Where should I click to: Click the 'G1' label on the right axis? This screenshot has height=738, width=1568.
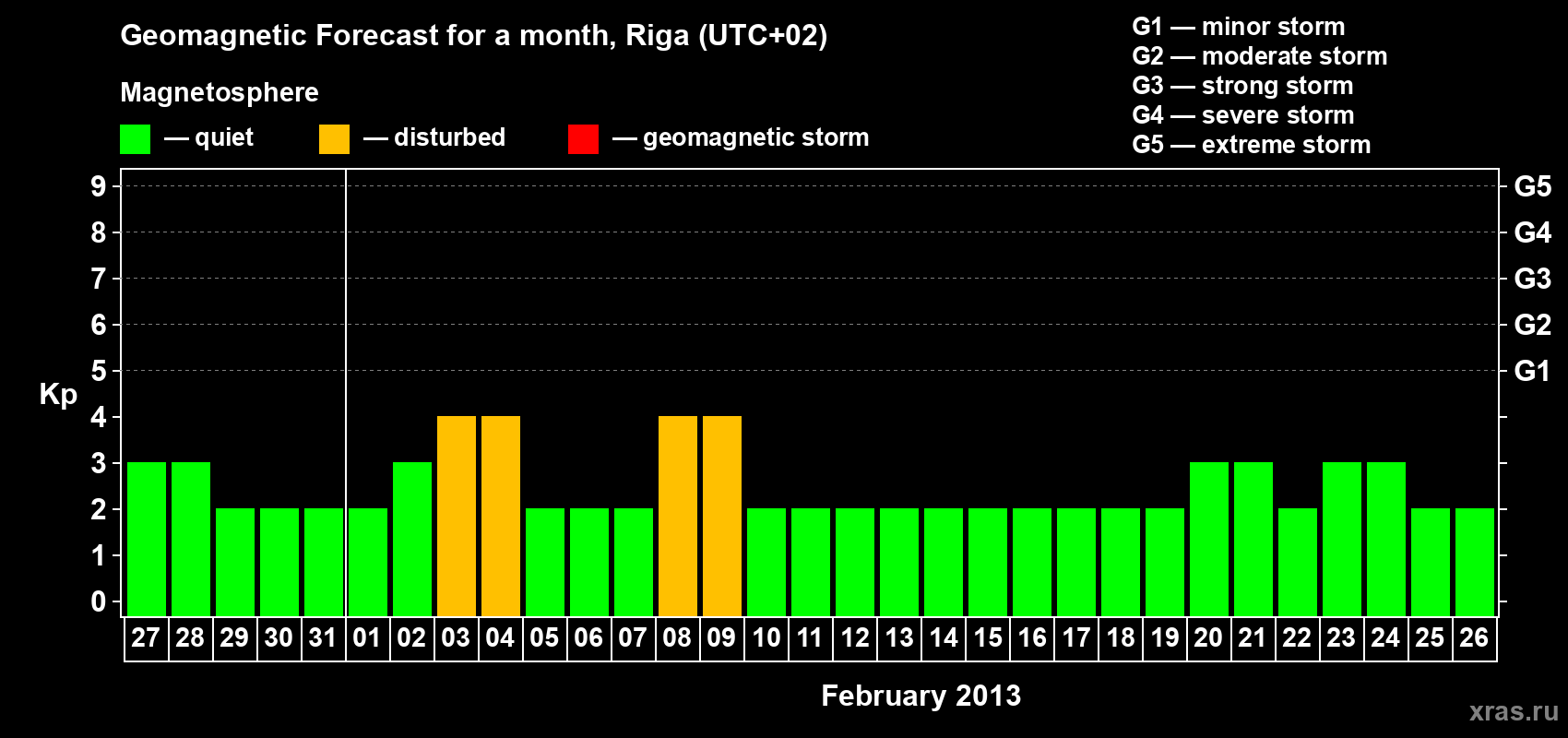[x=1533, y=371]
